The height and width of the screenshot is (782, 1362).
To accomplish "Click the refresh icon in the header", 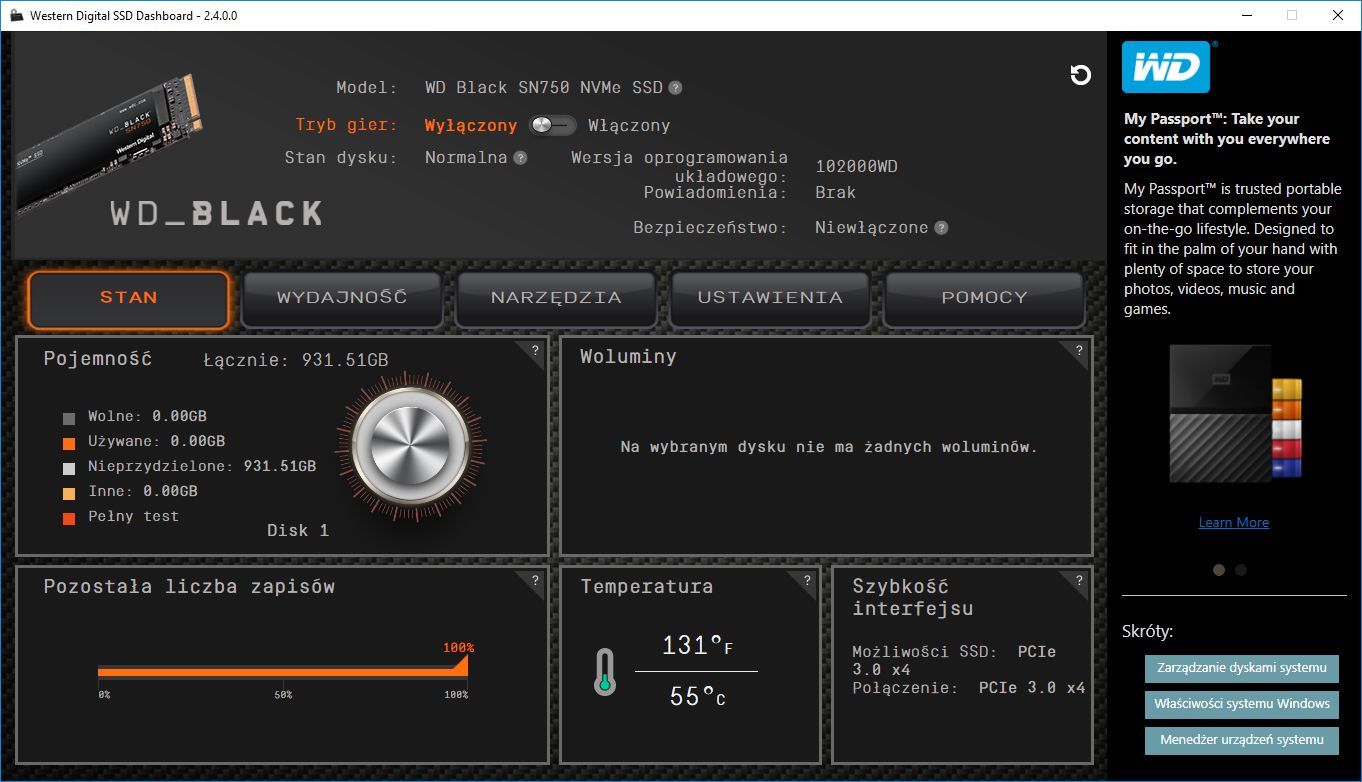I will click(1080, 75).
